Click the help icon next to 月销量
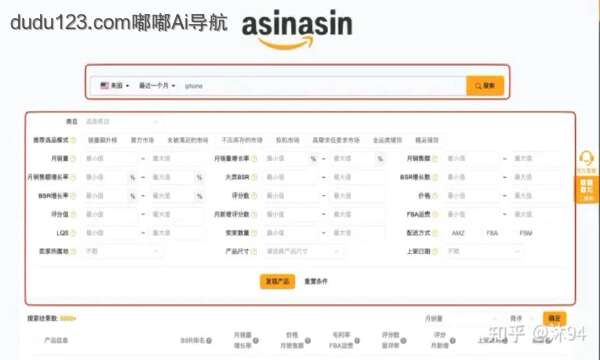The image size is (600, 360). [x=73, y=158]
